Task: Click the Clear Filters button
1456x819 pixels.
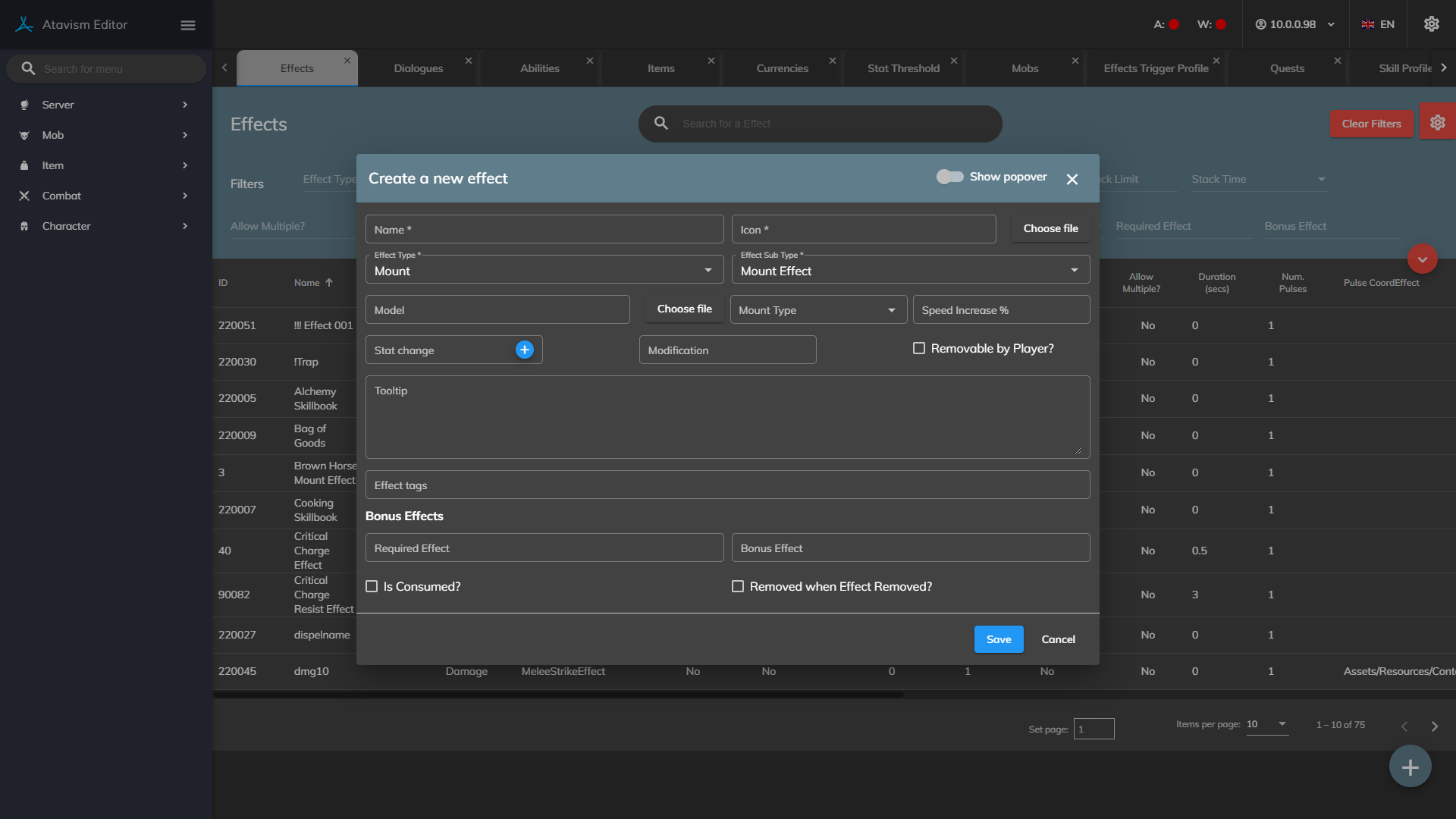Action: (x=1370, y=124)
